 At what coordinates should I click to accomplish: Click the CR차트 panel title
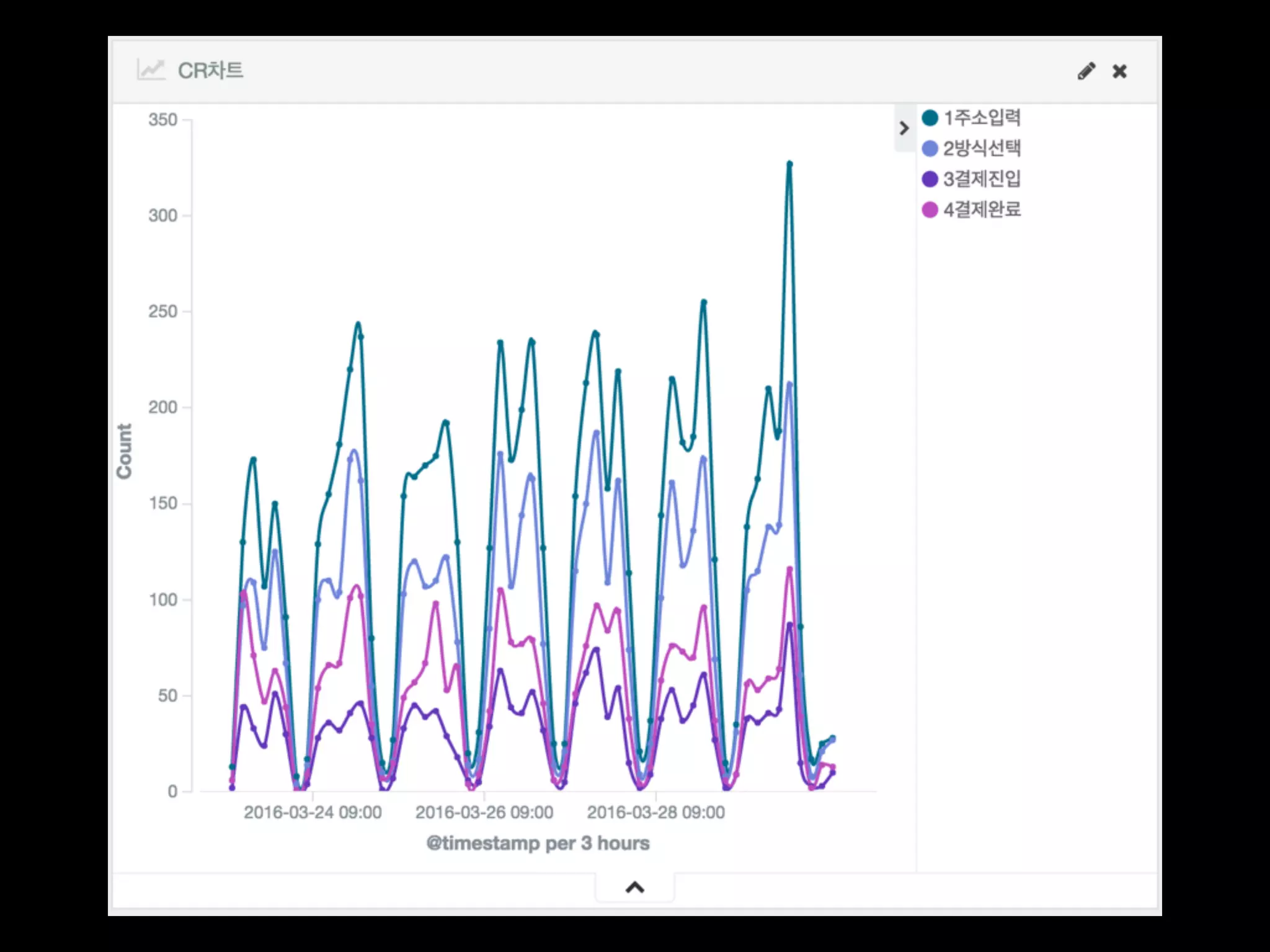[210, 71]
